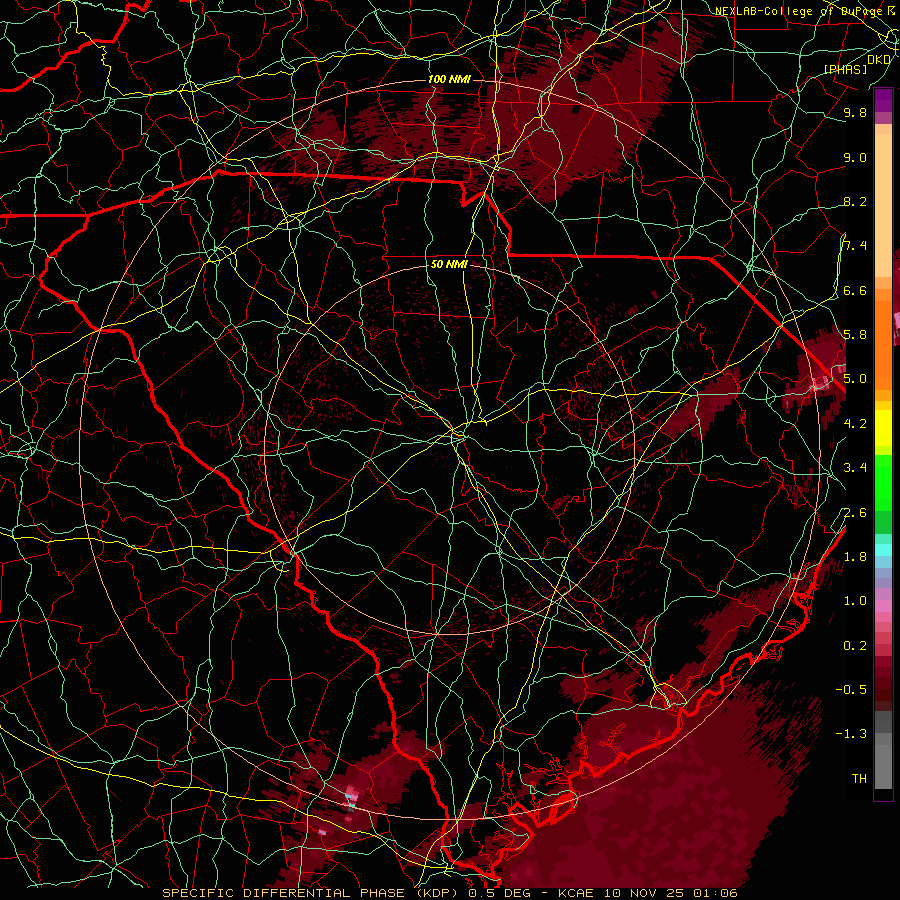Pick the yellow swatch beside 4.2

click(x=883, y=428)
